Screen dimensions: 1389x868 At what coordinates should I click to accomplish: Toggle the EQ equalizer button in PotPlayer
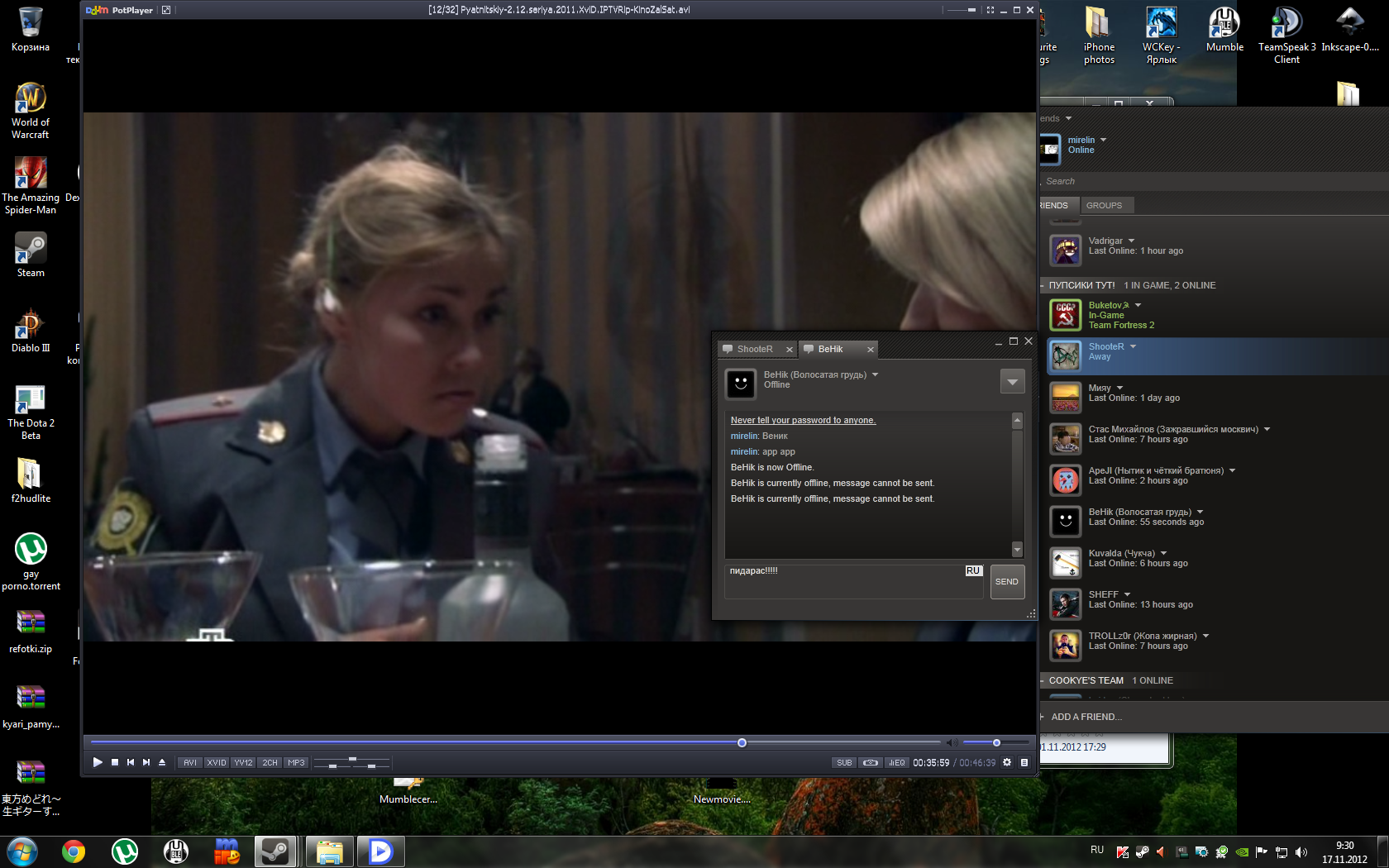(897, 762)
